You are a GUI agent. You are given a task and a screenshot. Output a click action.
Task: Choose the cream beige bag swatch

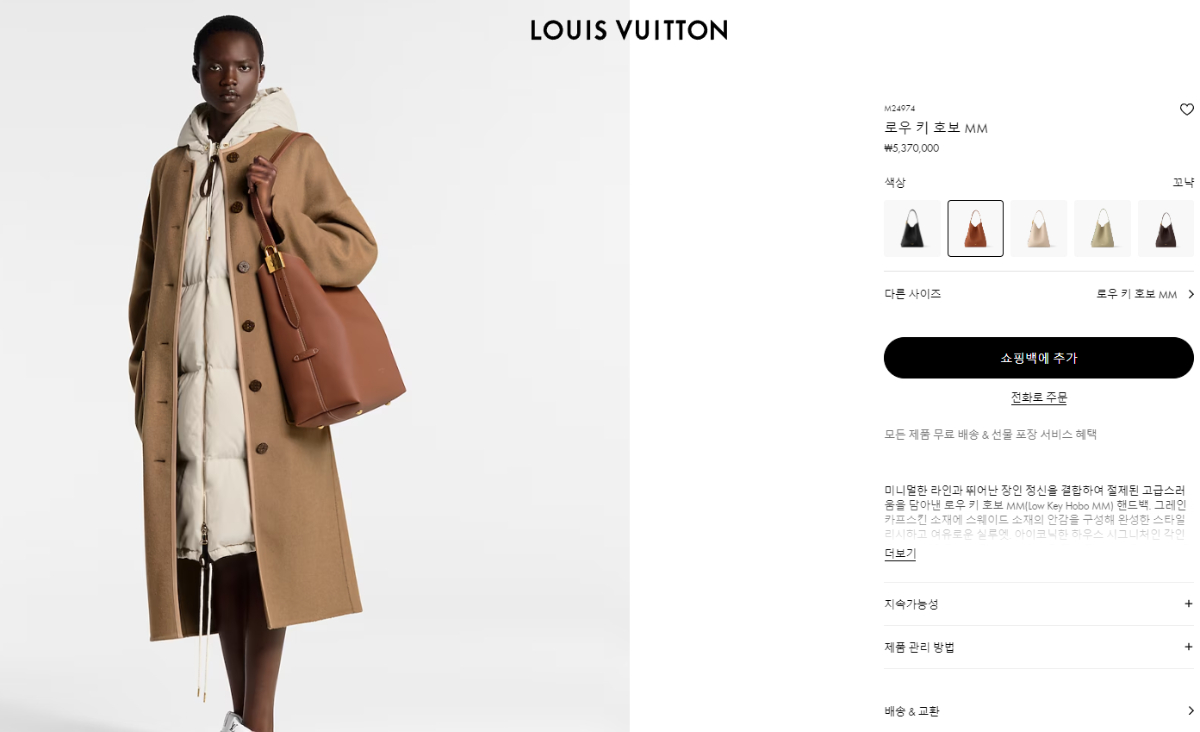[1039, 228]
